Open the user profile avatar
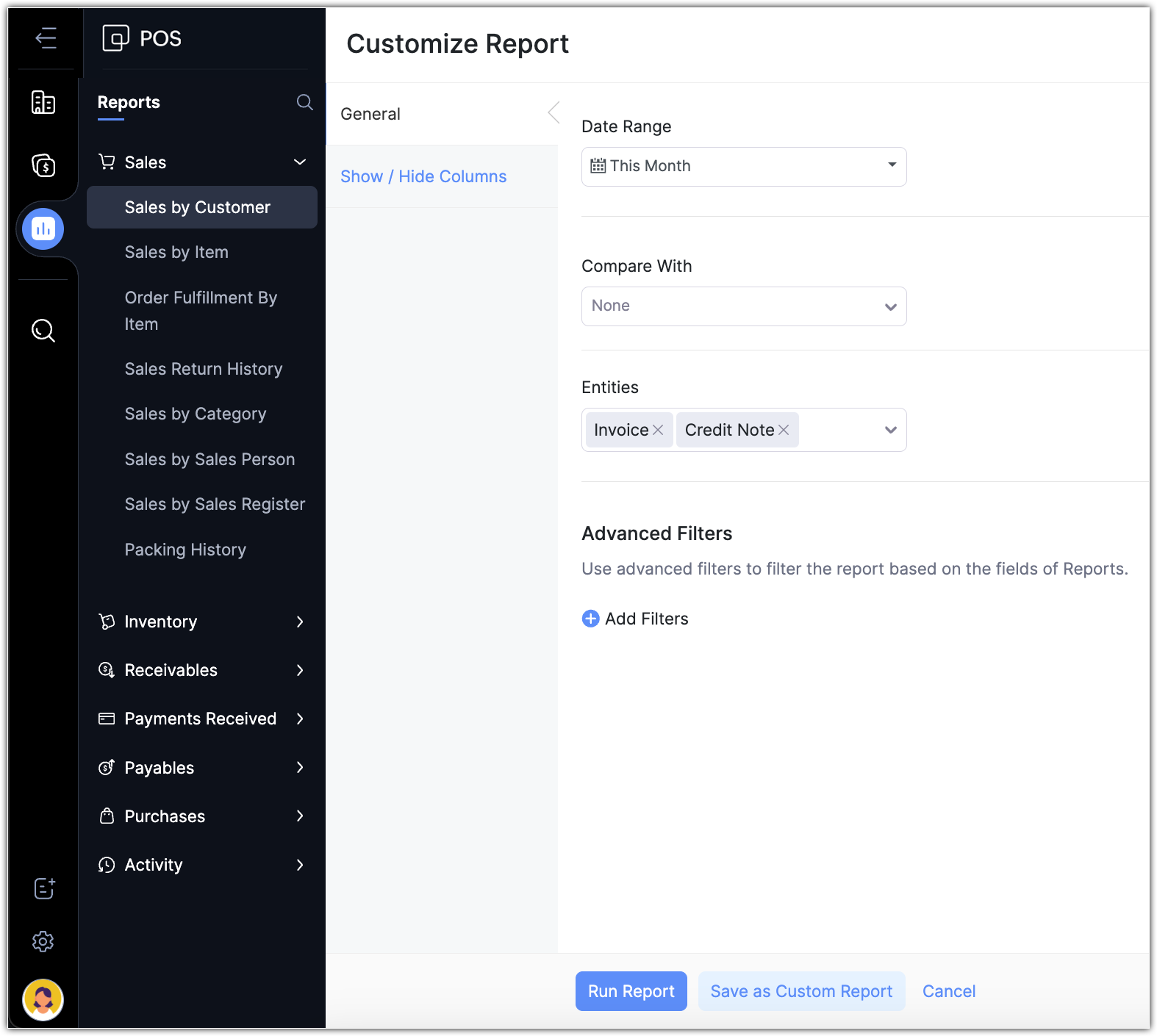The image size is (1157, 1036). coord(43,999)
